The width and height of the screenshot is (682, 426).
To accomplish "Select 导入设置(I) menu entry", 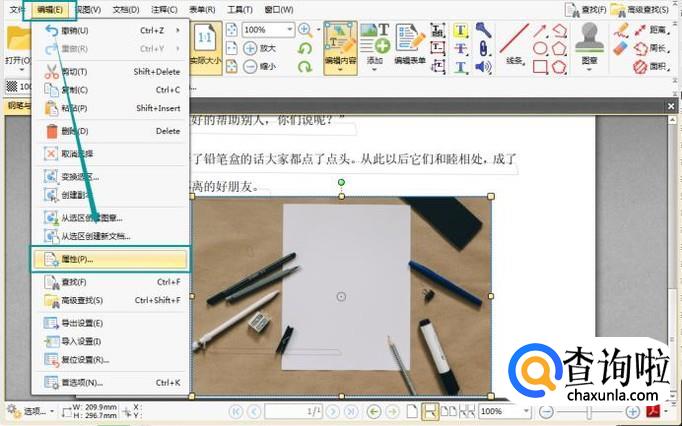I will [x=111, y=341].
